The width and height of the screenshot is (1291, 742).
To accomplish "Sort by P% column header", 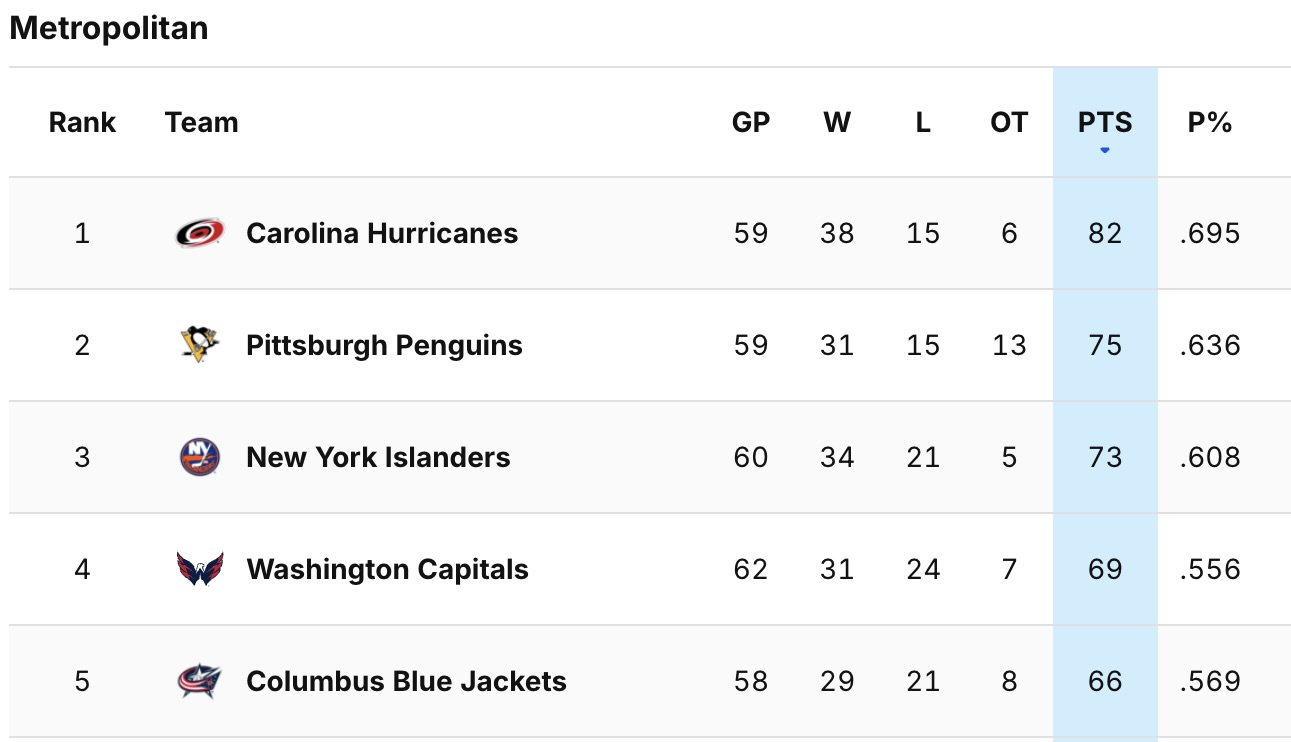I will (1210, 122).
